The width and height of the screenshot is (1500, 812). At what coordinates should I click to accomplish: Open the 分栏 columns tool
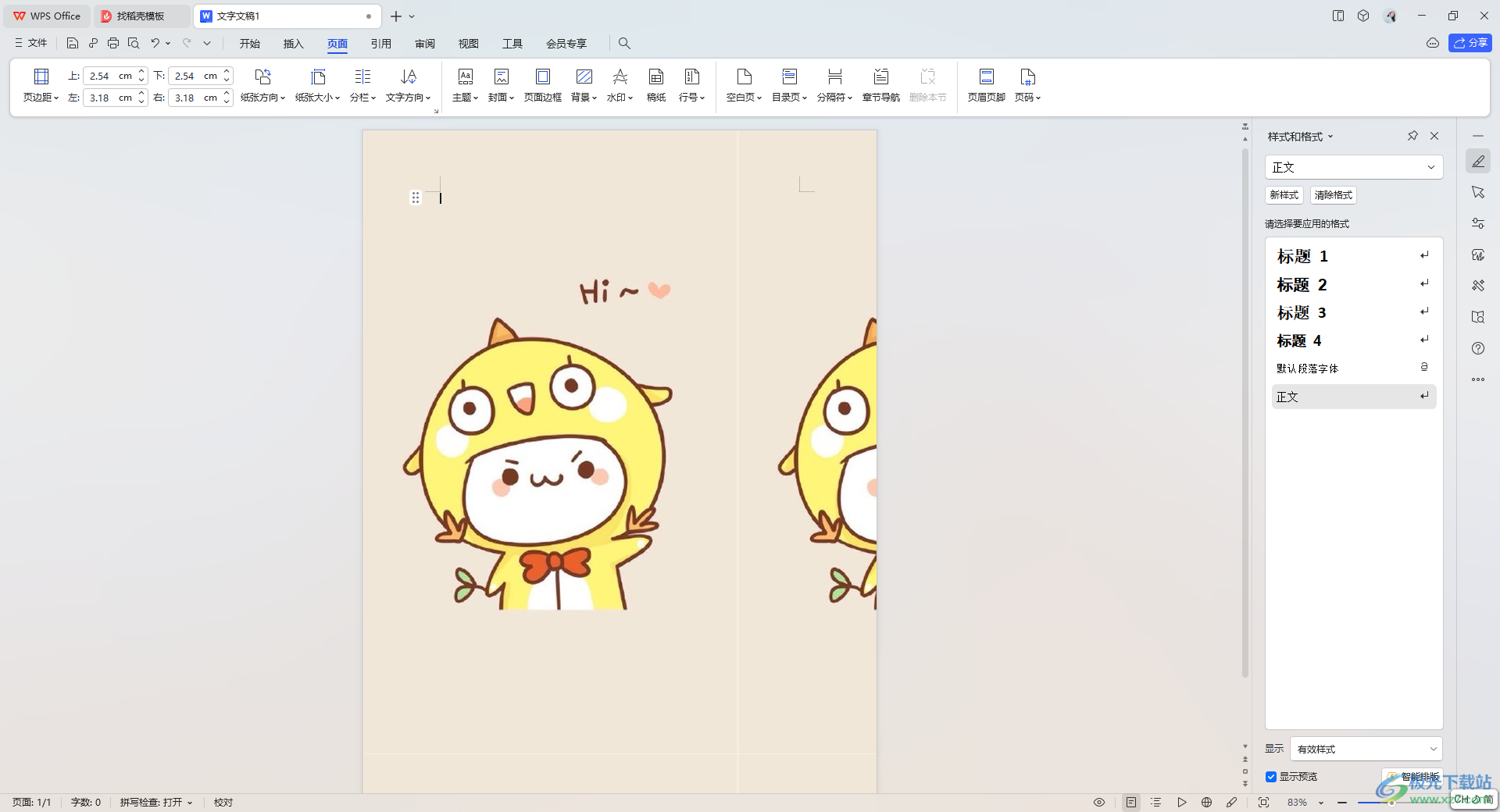[362, 85]
